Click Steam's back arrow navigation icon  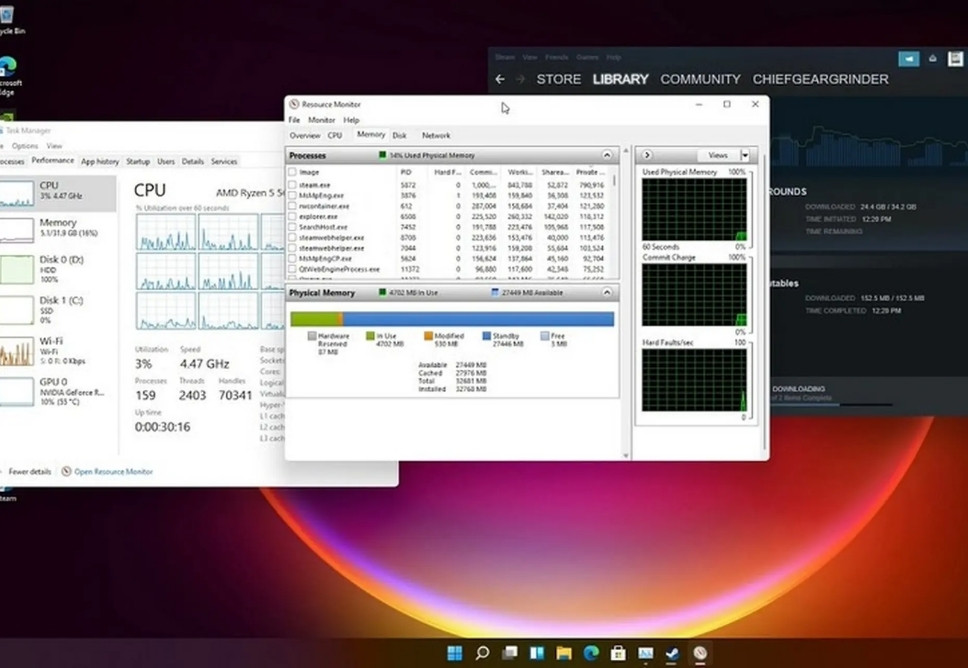[500, 79]
